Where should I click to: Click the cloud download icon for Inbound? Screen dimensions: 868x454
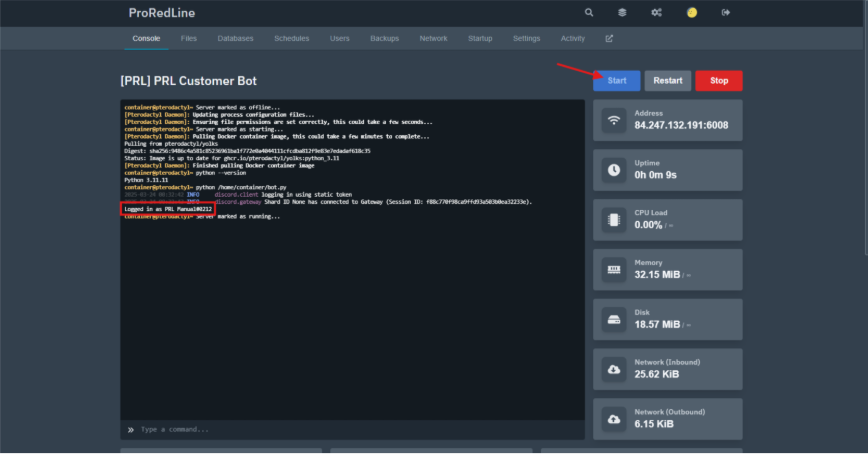[x=614, y=369]
